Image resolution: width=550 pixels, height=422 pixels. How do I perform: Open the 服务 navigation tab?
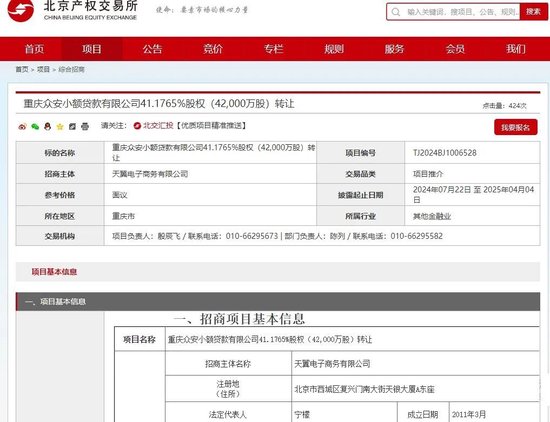[395, 49]
